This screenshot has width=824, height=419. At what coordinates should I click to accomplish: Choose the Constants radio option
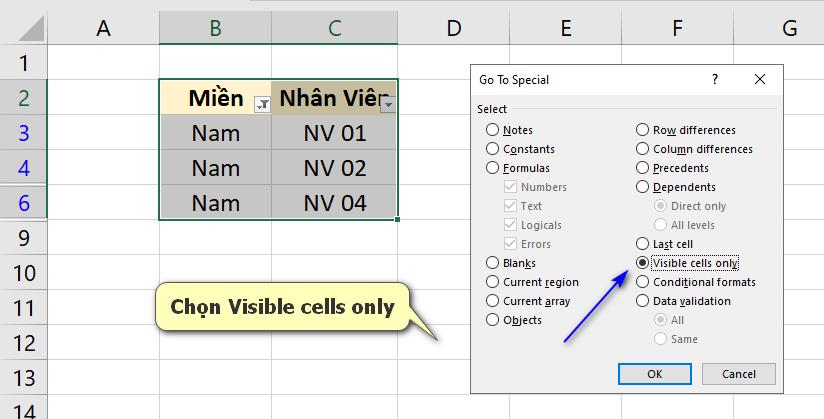point(520,149)
